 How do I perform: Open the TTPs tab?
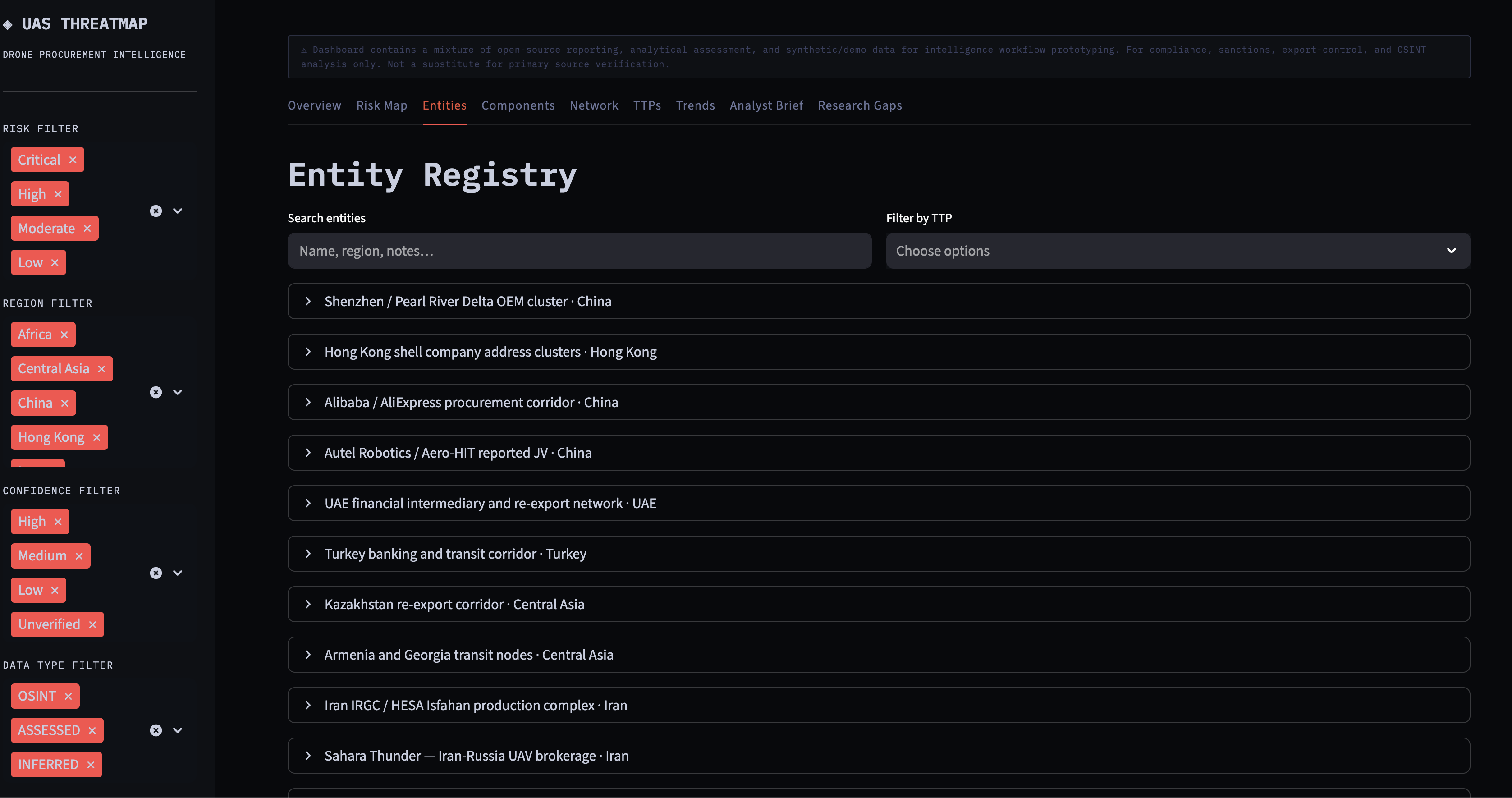pyautogui.click(x=647, y=105)
